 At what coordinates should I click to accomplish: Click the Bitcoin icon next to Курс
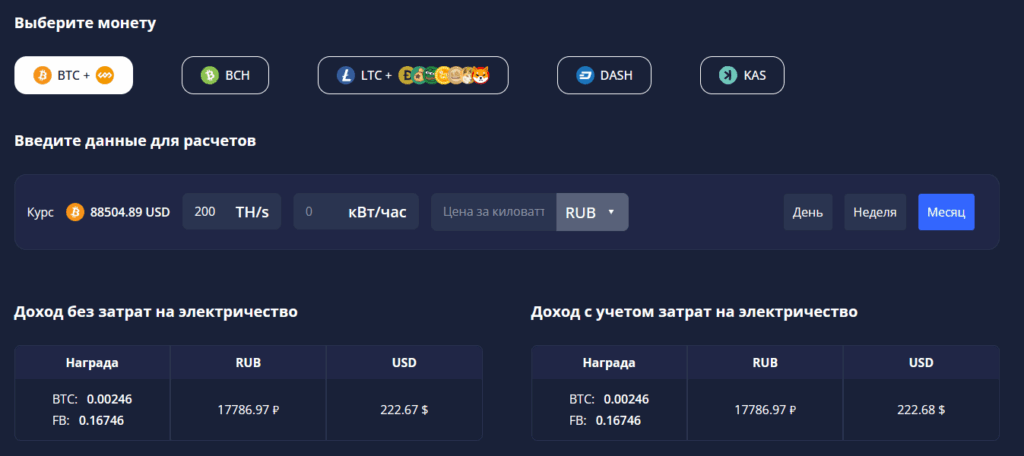(75, 212)
